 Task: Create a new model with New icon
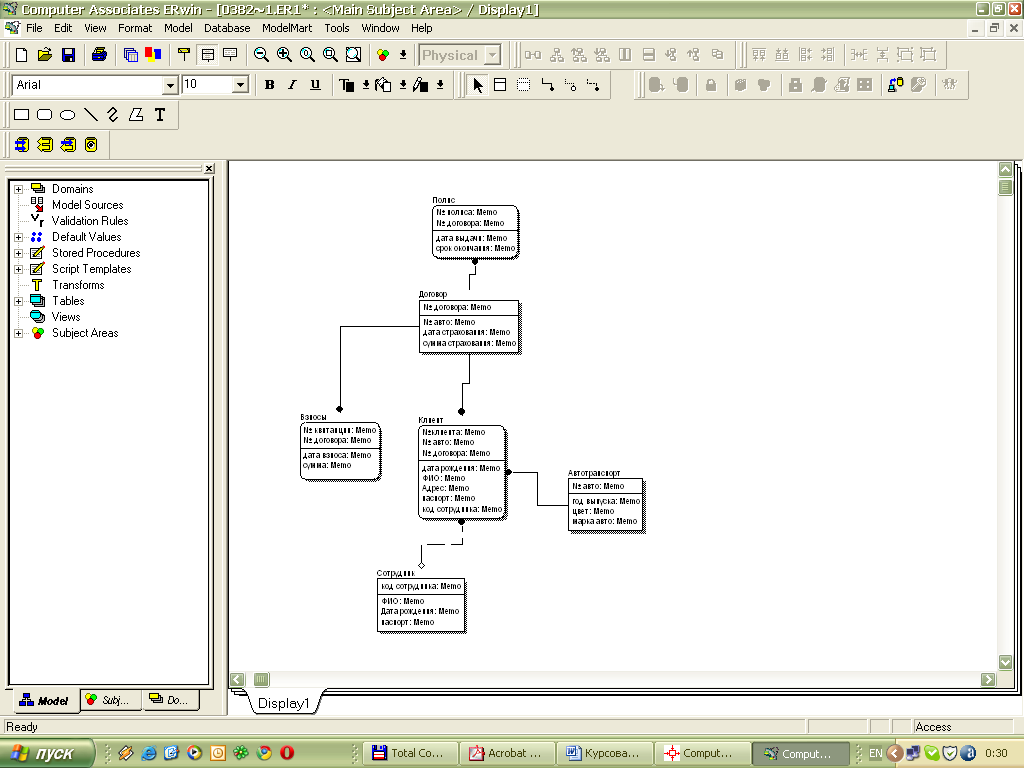[22, 55]
